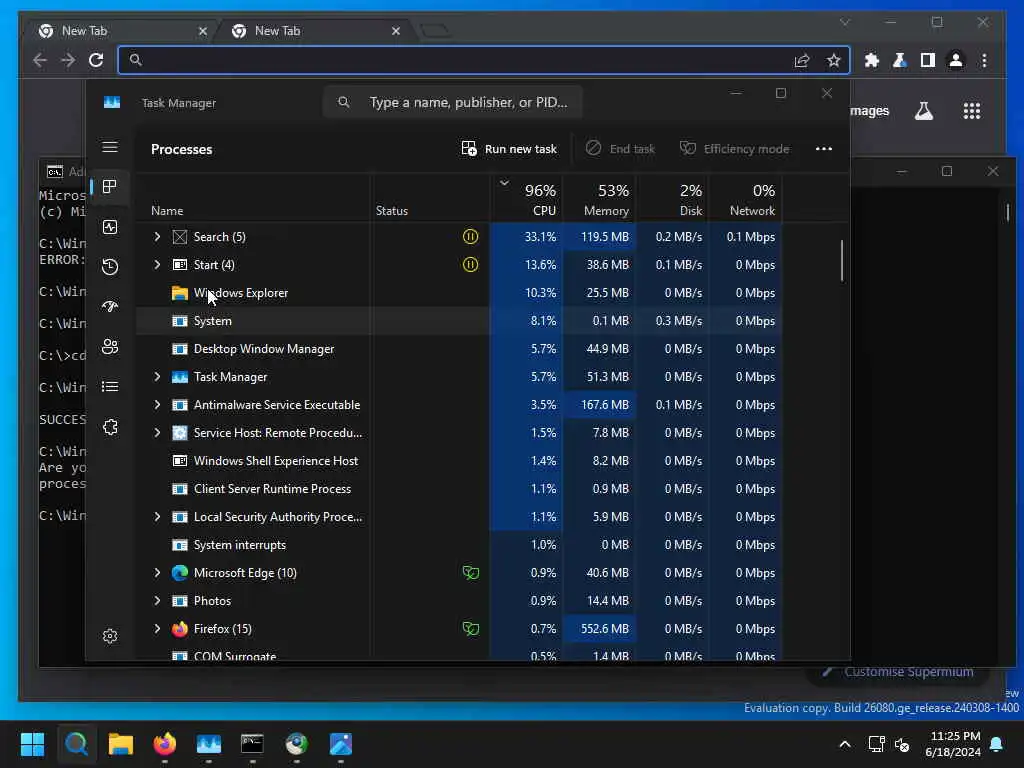Open the Google apps grid icon
Image resolution: width=1024 pixels, height=768 pixels.
pyautogui.click(x=972, y=111)
